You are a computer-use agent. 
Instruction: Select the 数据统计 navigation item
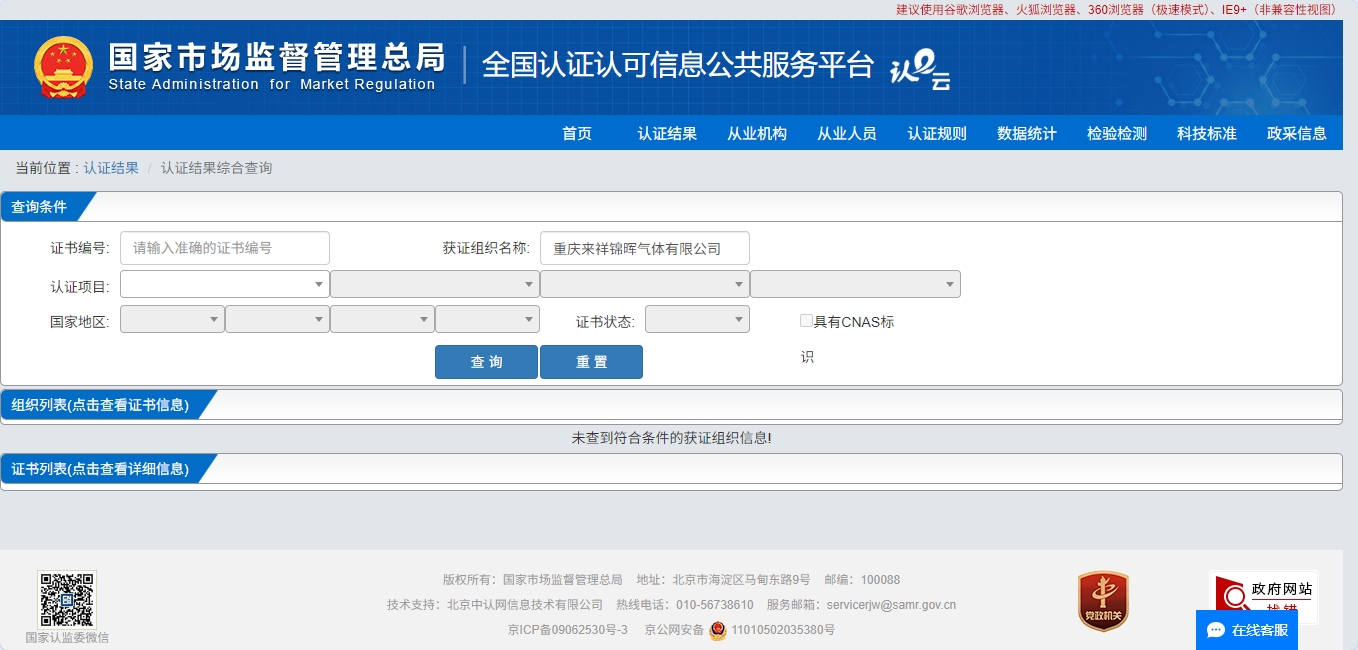[1027, 133]
